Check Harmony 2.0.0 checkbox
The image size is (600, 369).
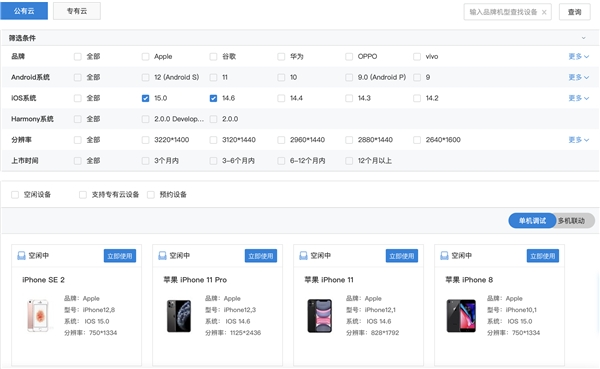tap(213, 119)
